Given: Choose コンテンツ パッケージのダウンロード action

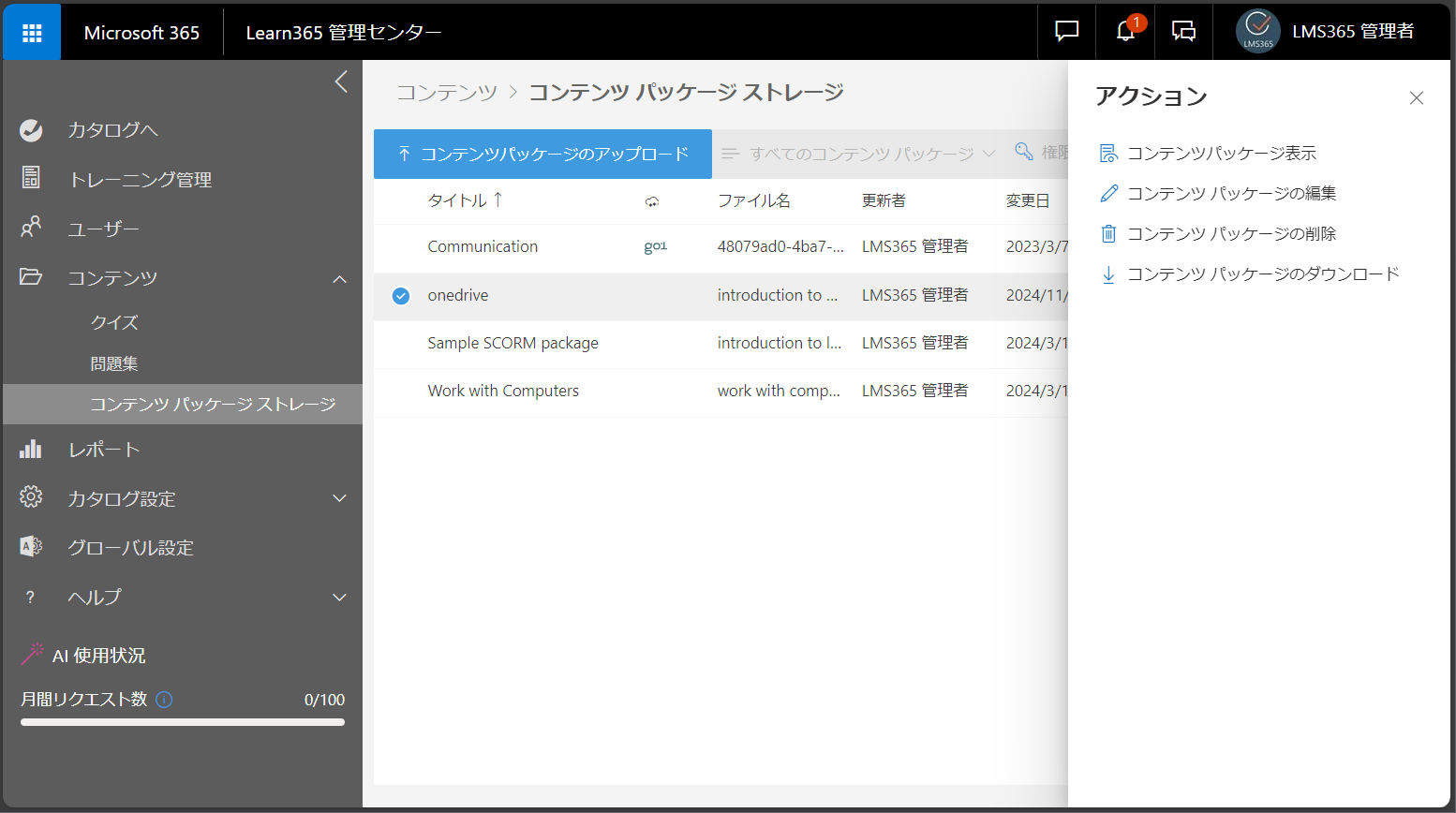Looking at the screenshot, I should (1263, 274).
